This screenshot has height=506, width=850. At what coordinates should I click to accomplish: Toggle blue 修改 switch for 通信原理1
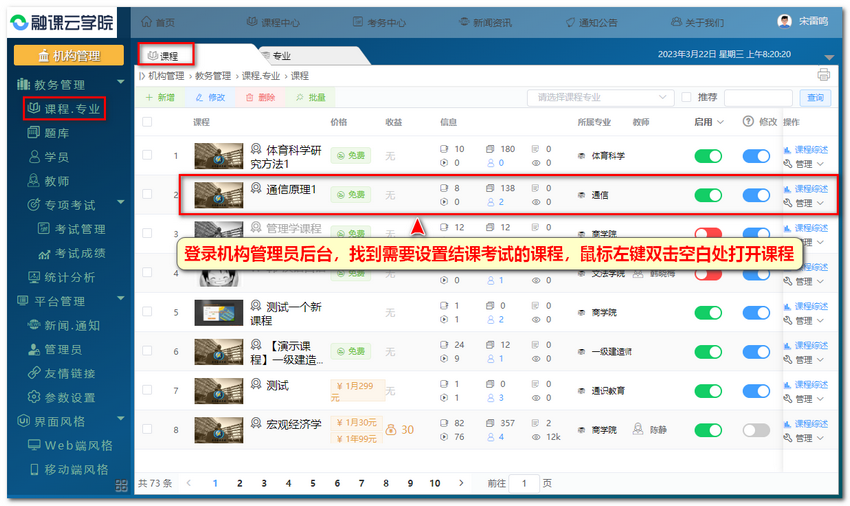pos(756,195)
